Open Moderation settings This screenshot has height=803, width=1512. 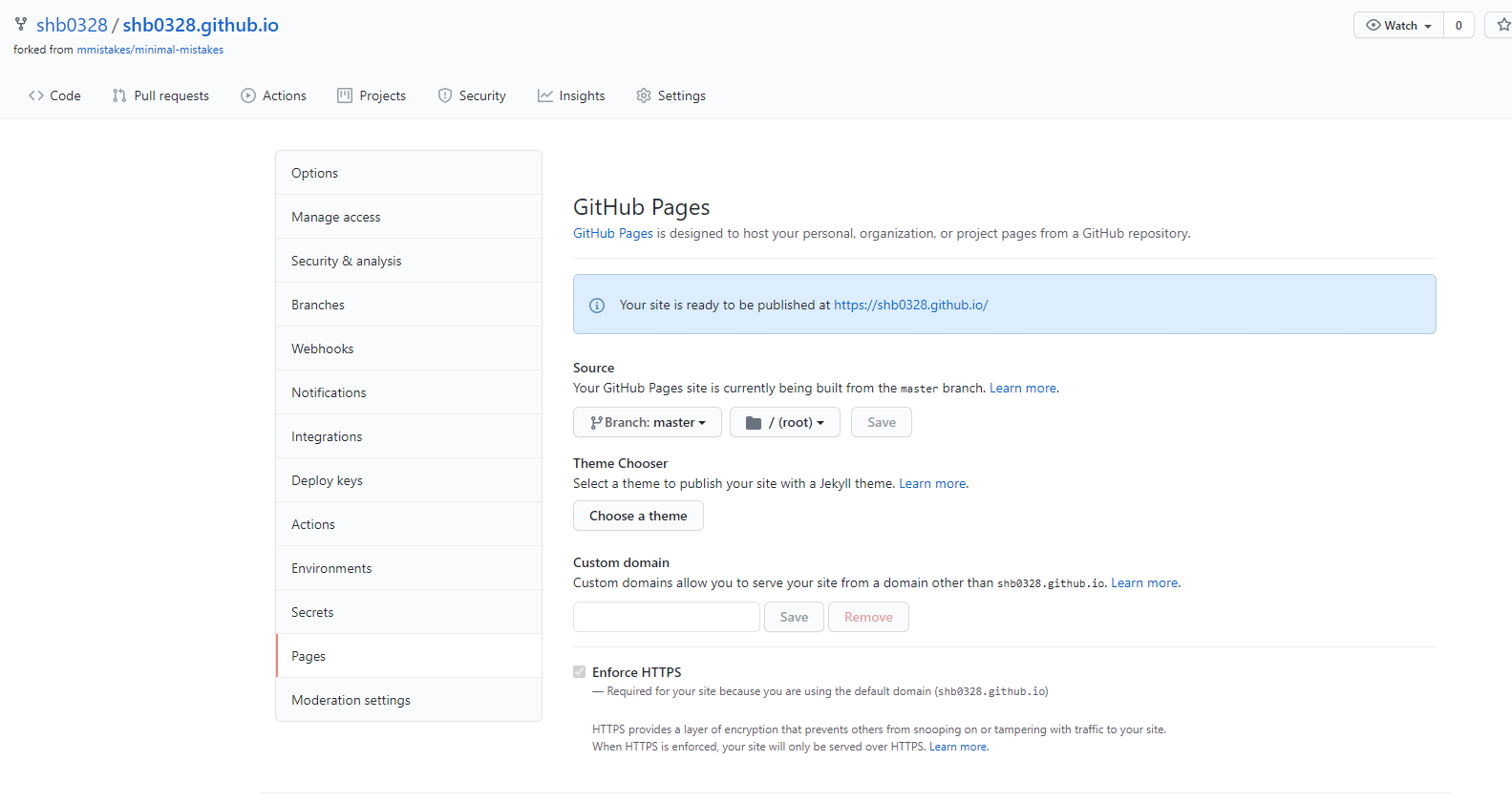point(409,700)
